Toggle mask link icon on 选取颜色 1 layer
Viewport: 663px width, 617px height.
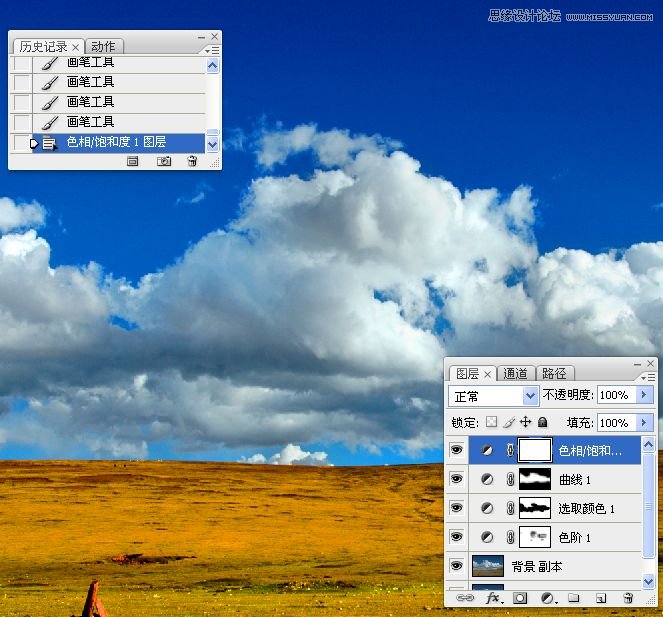click(x=510, y=508)
